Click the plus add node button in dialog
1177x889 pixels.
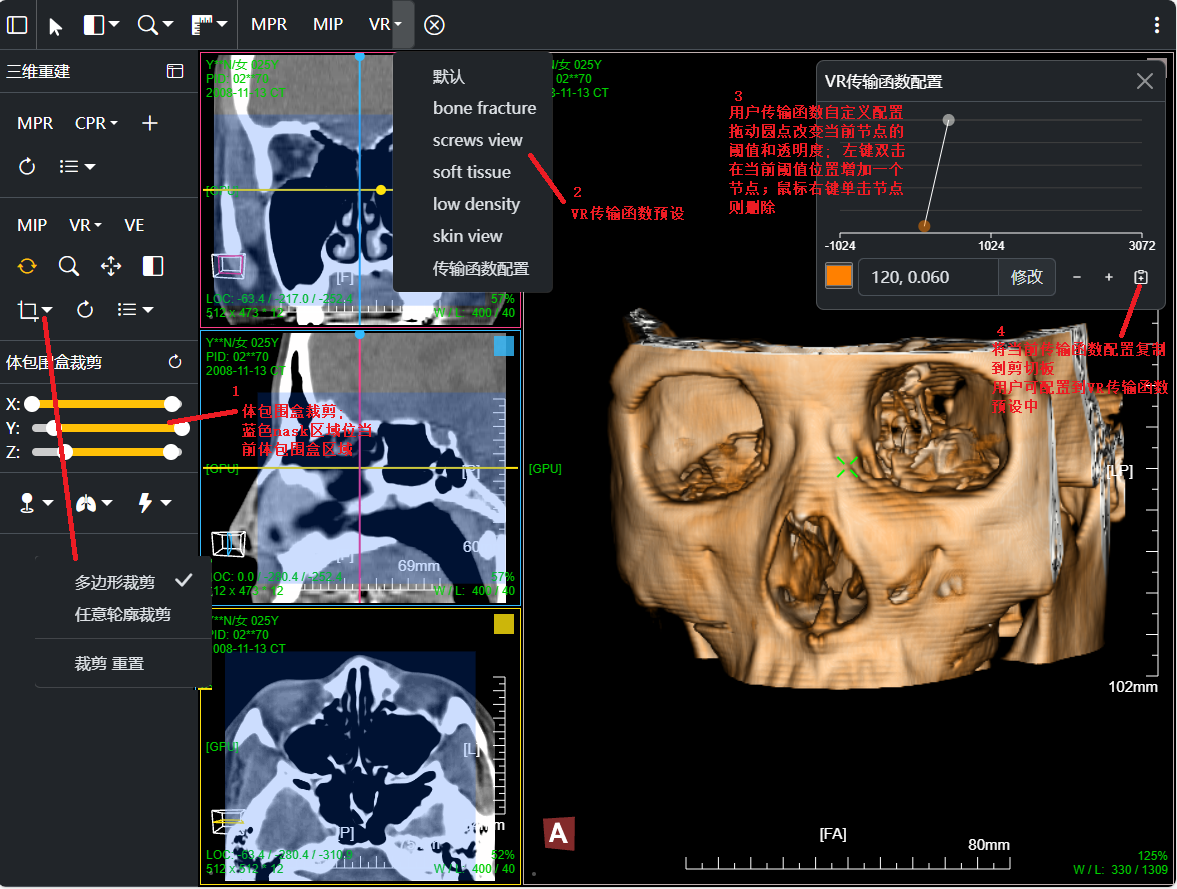click(x=1109, y=277)
